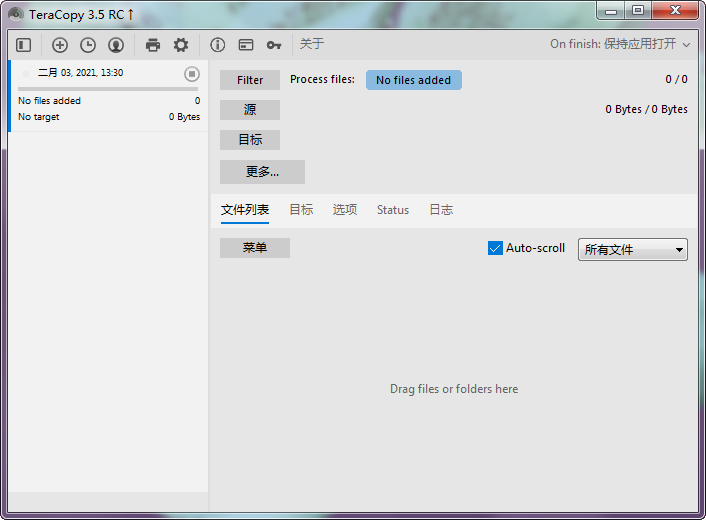Switch to the 选项 tab
706x520 pixels.
click(345, 210)
